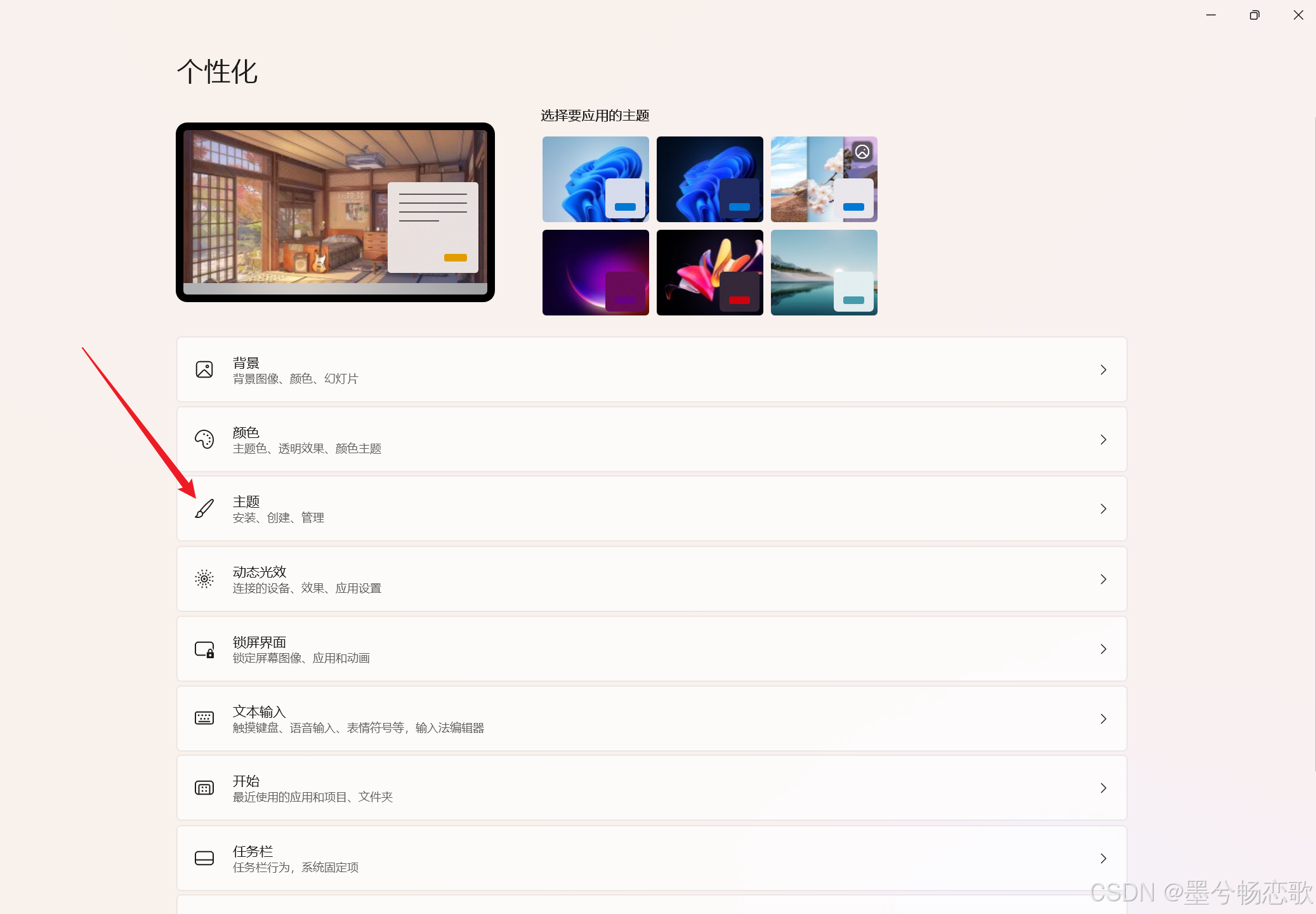Click the taskbar icon beside 任务栏

pyautogui.click(x=204, y=858)
